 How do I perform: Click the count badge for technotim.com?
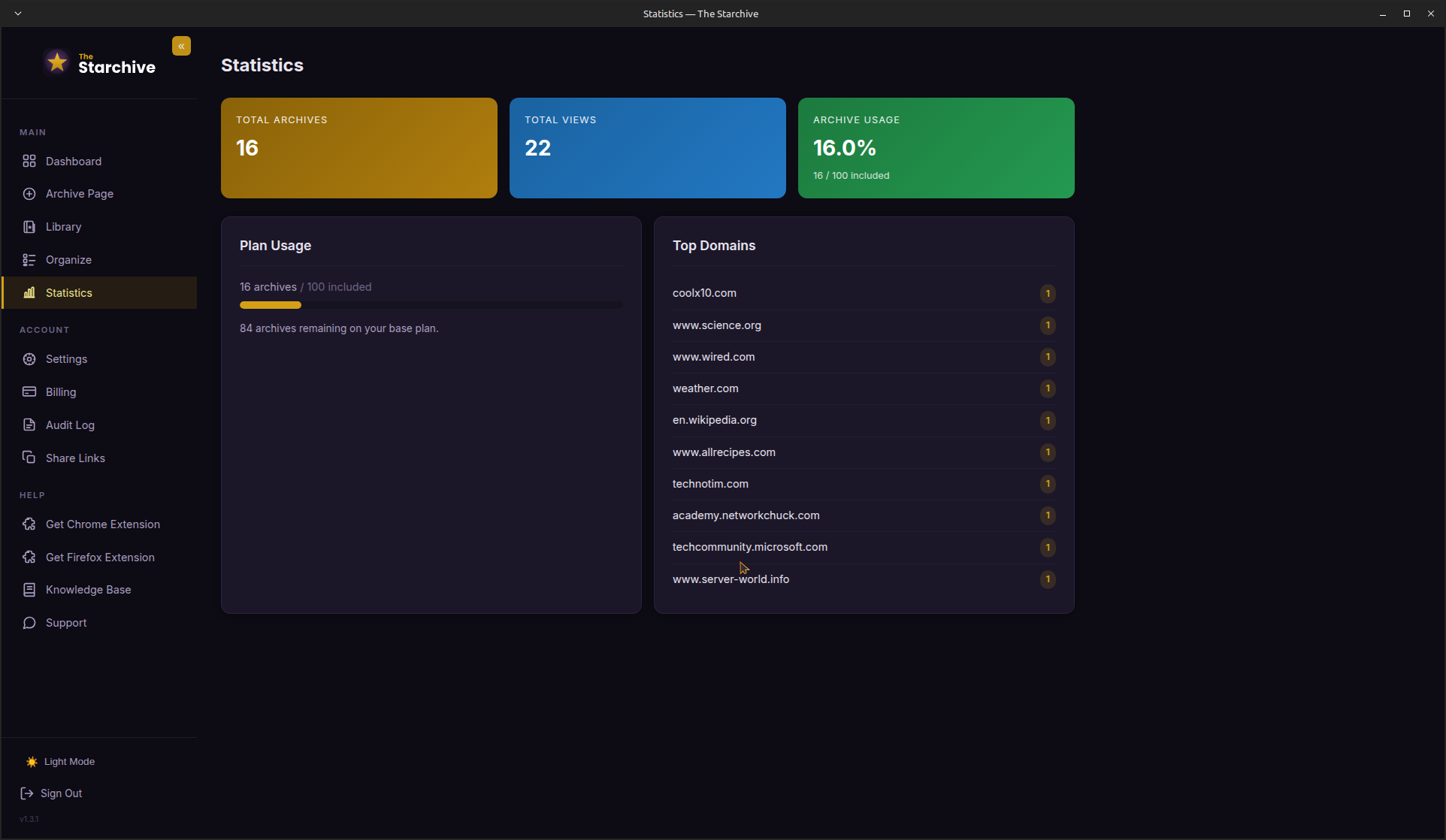[1048, 484]
